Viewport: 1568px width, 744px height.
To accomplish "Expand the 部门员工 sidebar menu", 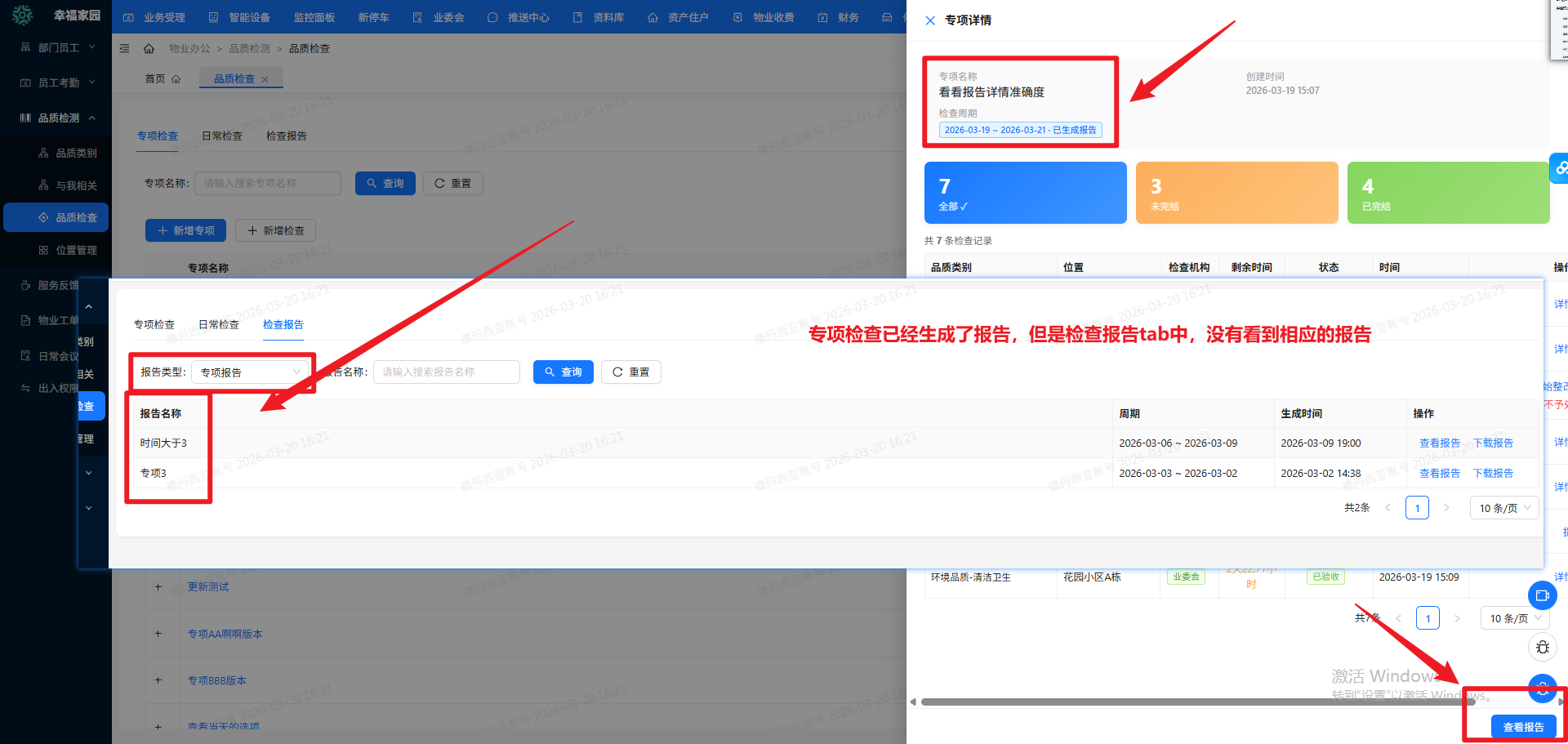I will click(57, 47).
